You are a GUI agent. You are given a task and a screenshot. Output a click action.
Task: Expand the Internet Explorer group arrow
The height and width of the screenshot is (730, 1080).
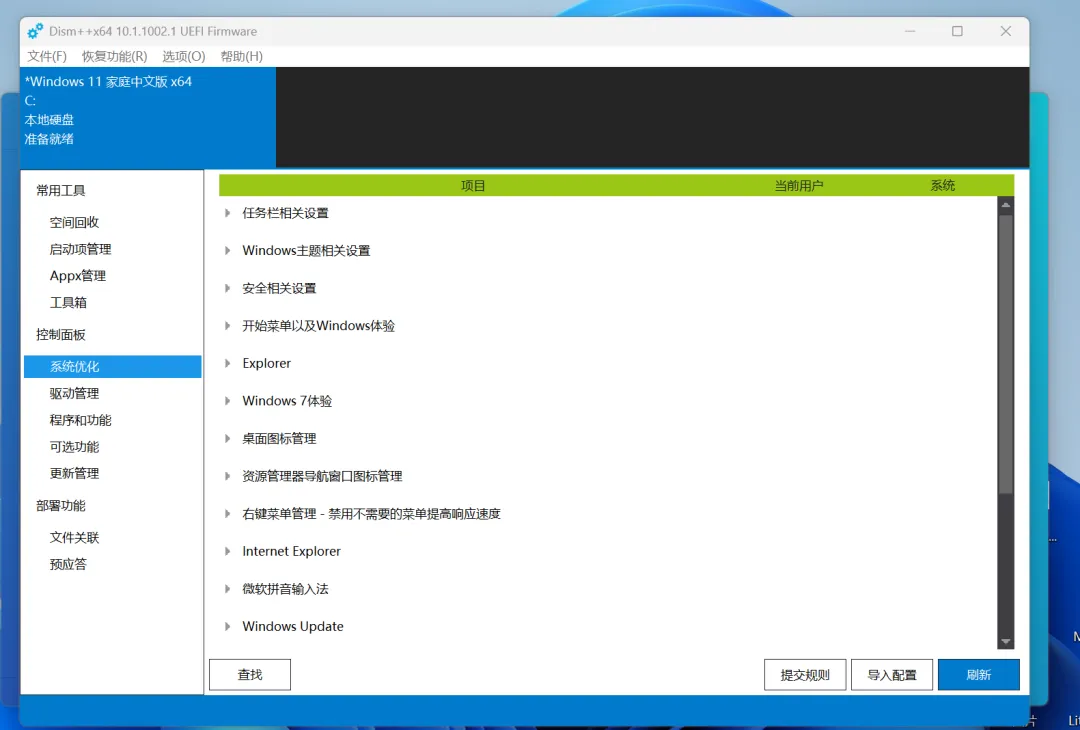227,551
